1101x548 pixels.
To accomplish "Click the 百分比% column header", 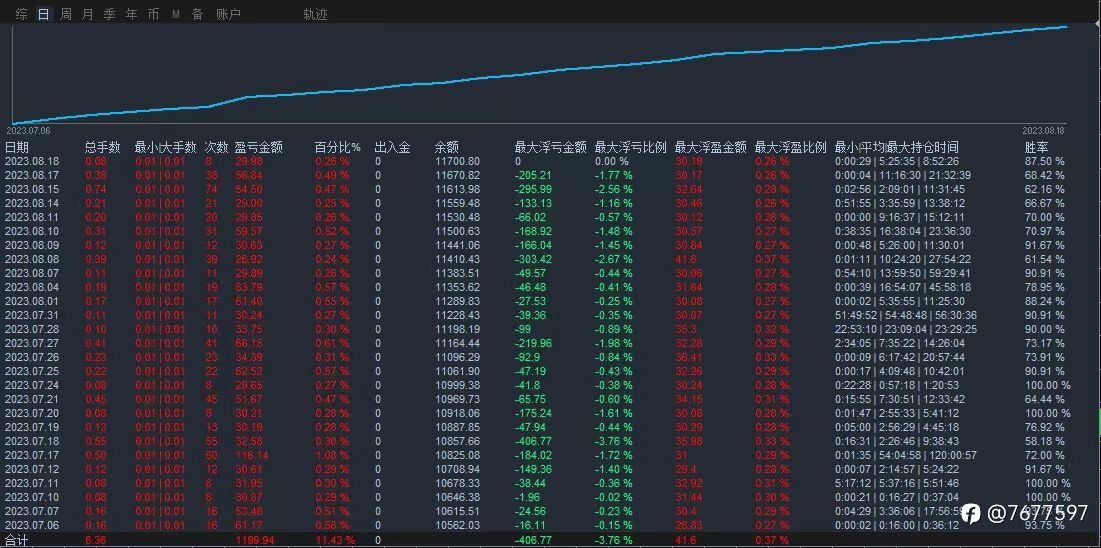I will click(338, 148).
